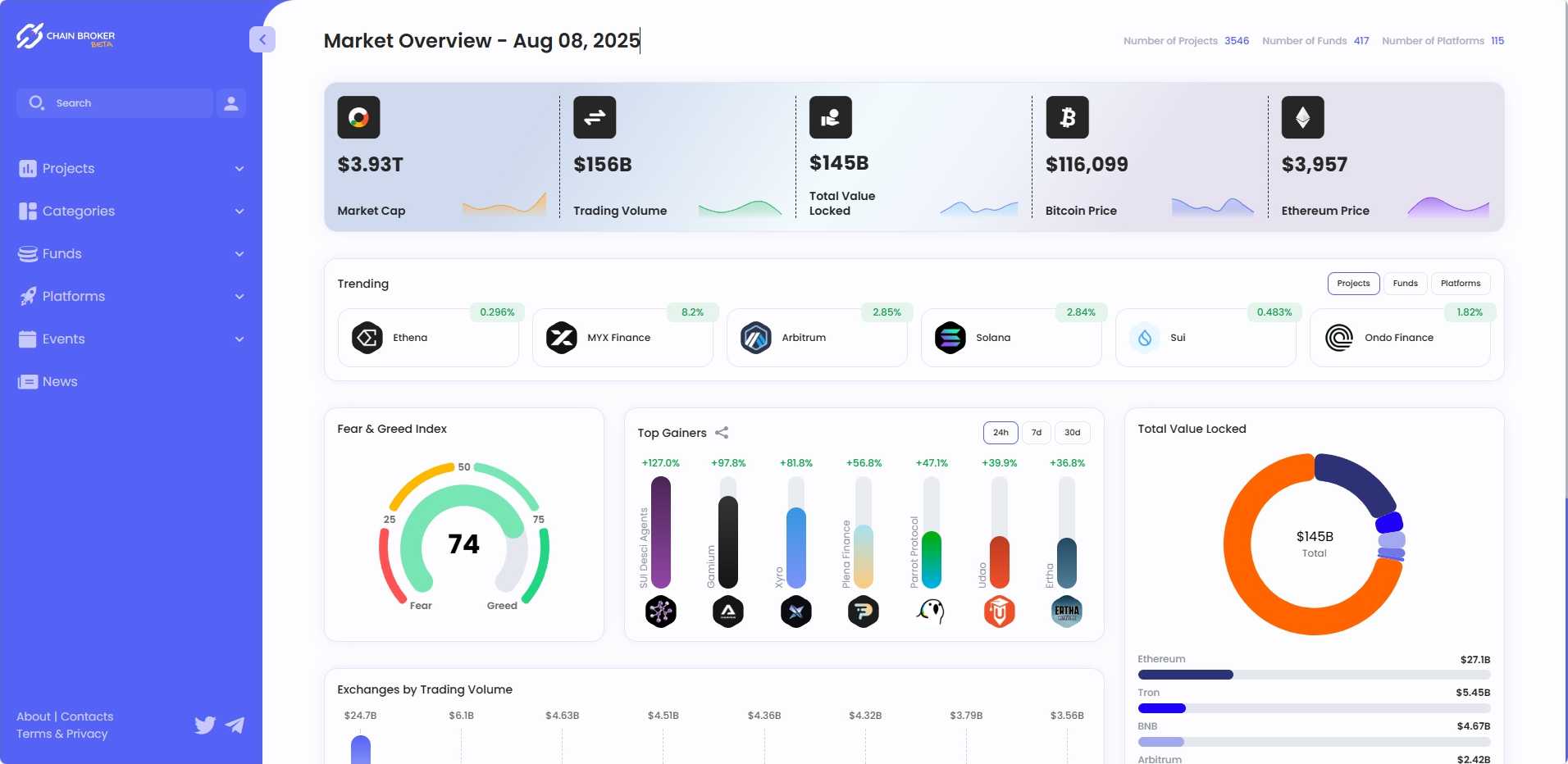Screen dimensions: 1568x764
Task: Switch Top Gainers to 30d
Action: pos(1072,433)
